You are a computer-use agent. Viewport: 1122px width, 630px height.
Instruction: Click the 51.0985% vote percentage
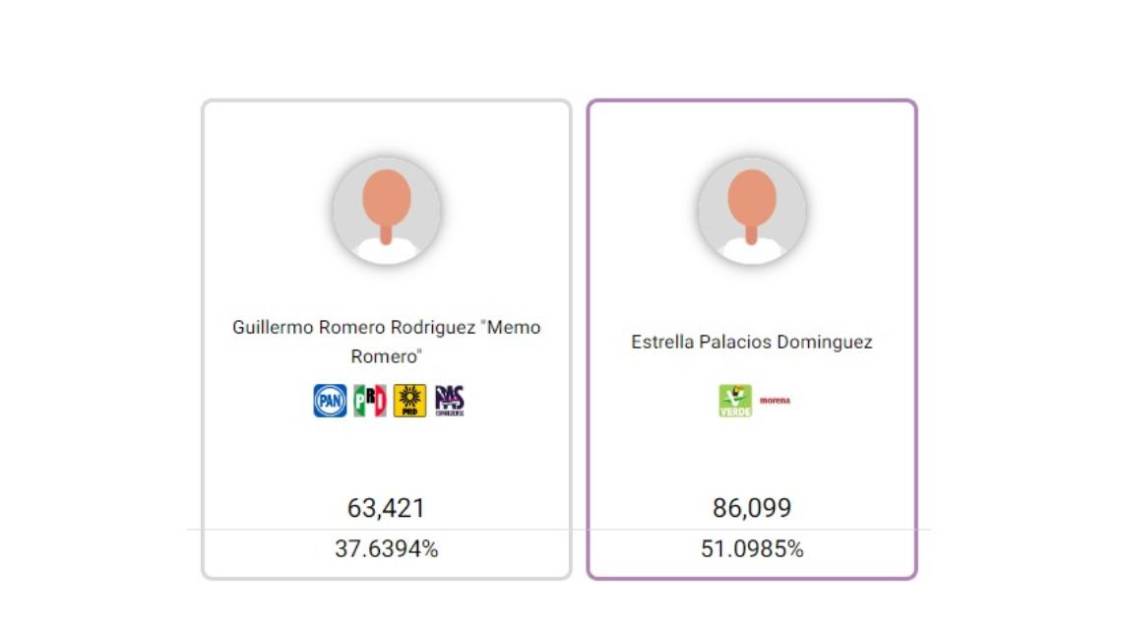point(751,549)
